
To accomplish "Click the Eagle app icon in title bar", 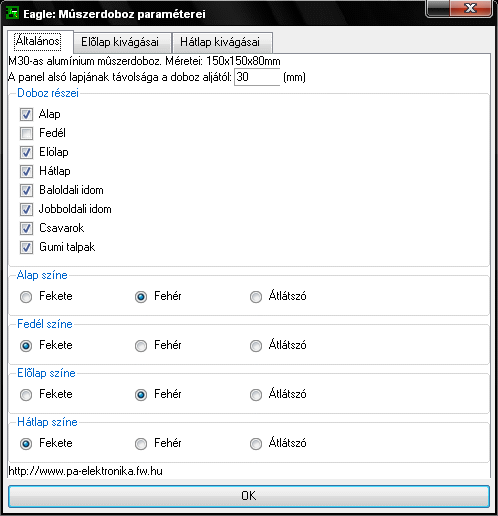I will click(x=13, y=13).
